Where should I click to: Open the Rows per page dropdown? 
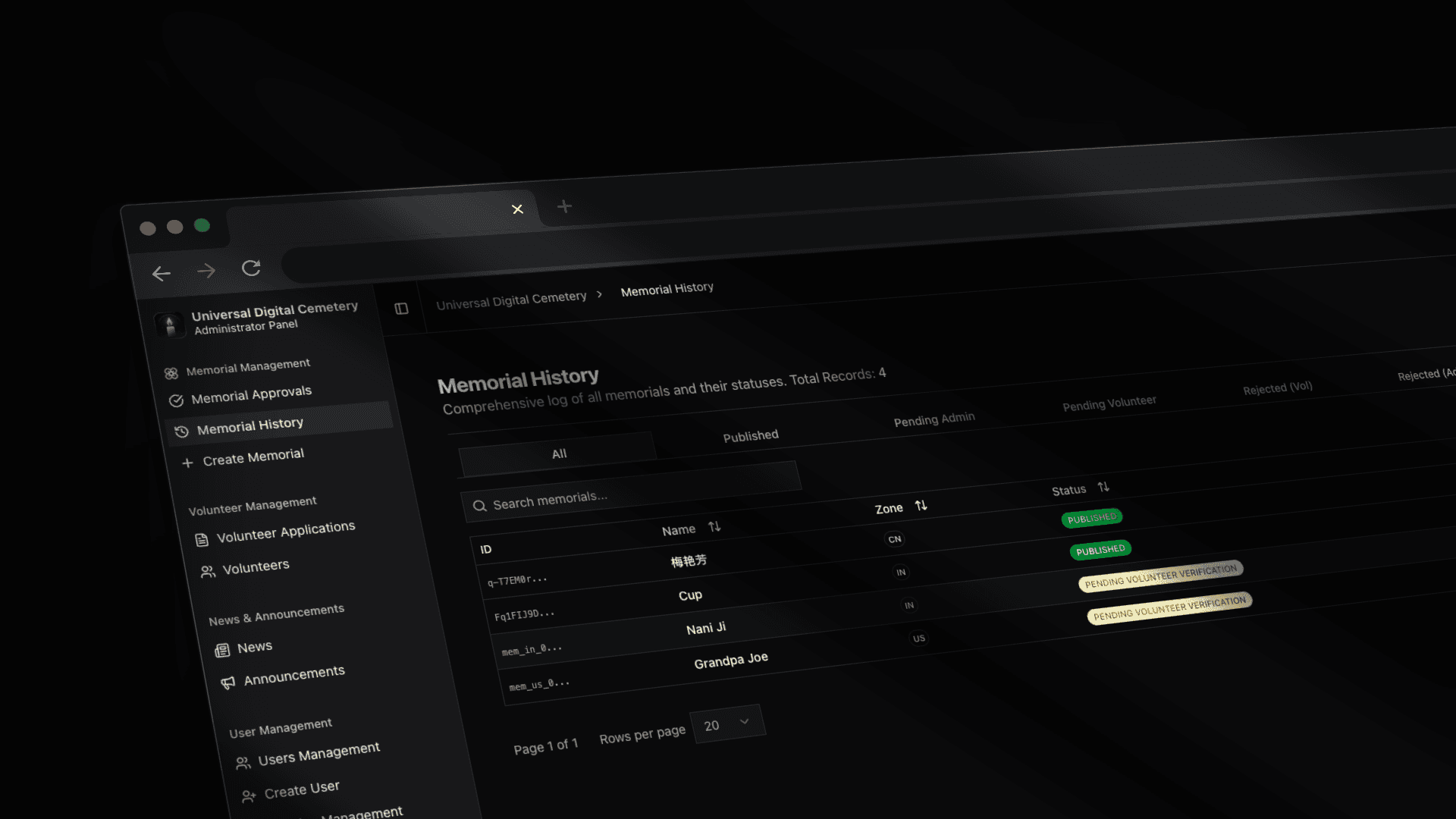(726, 723)
